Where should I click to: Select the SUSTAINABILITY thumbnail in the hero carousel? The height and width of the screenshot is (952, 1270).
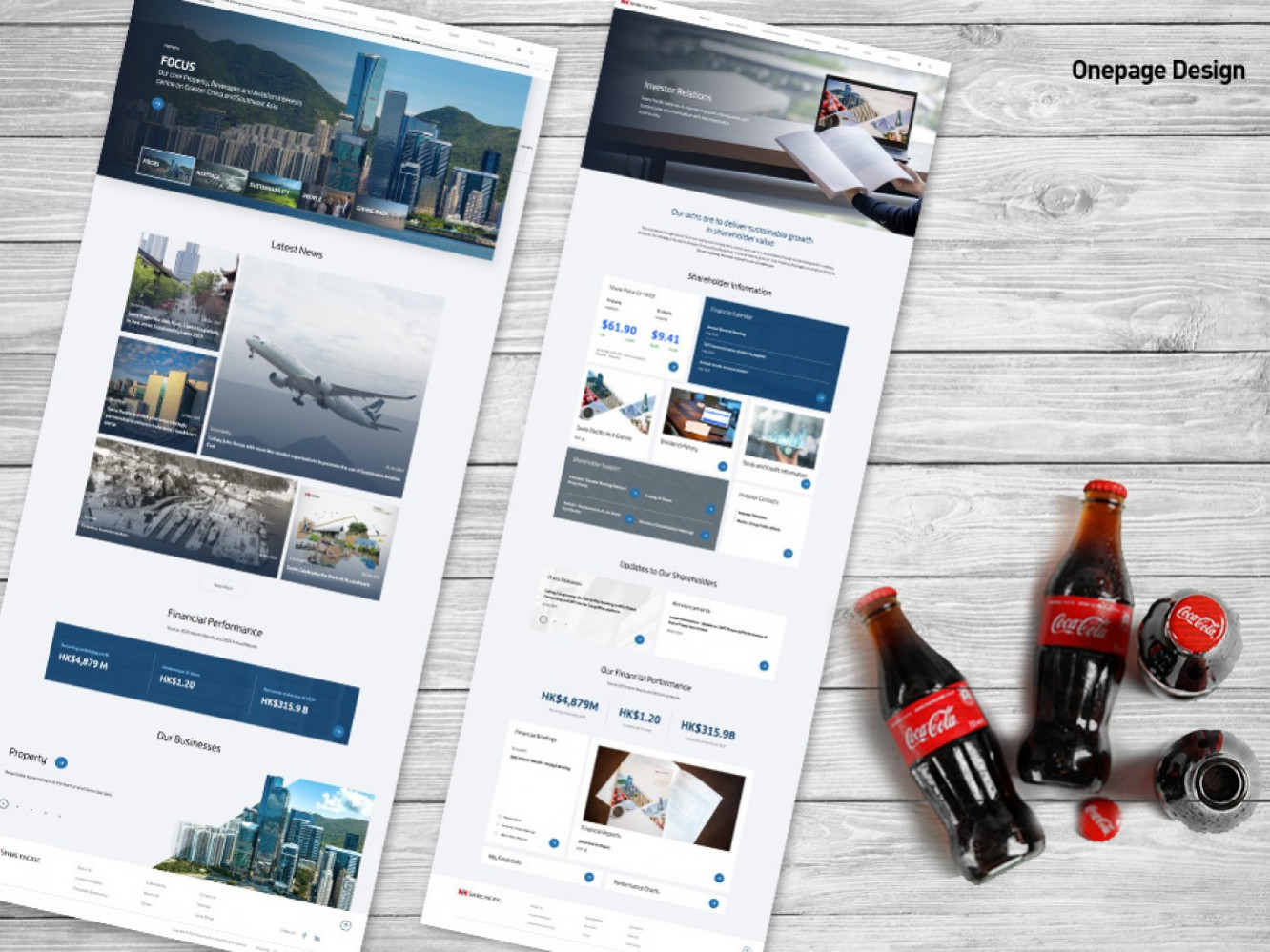(275, 189)
